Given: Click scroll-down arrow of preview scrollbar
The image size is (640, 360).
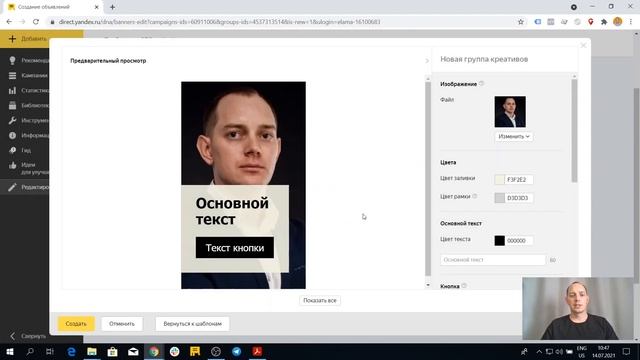Looking at the screenshot, I should tap(428, 285).
